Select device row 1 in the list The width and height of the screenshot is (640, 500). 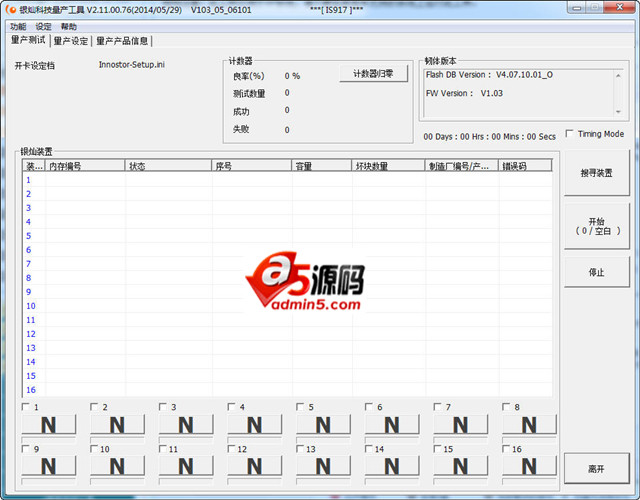[287, 180]
